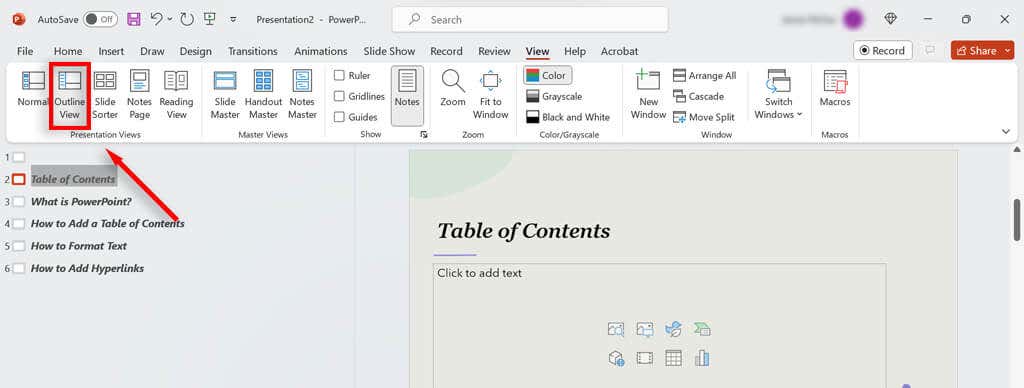Open the Undo history dropdown
This screenshot has width=1024, height=388.
click(170, 19)
